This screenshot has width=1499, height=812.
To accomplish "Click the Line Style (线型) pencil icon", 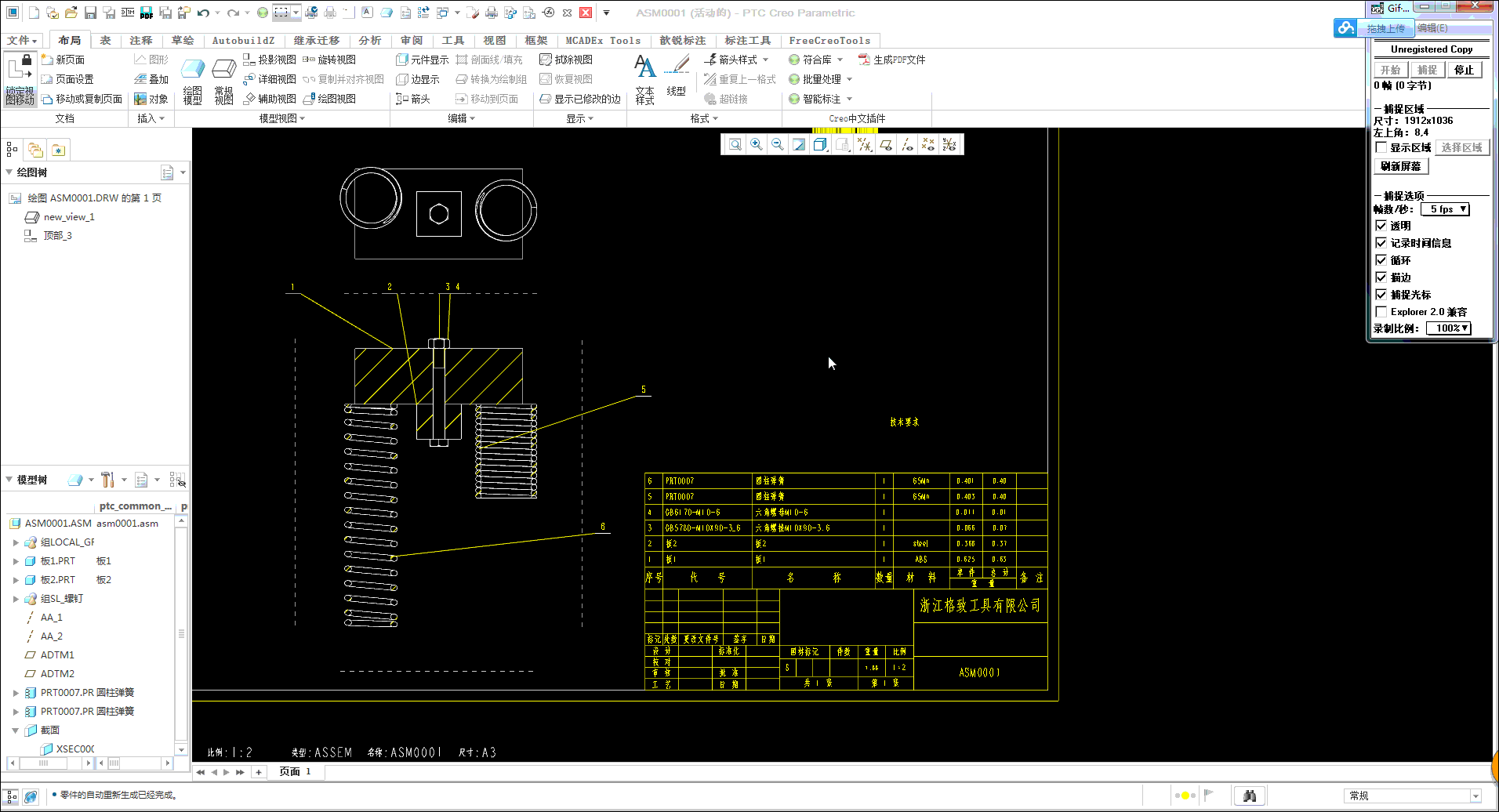I will pyautogui.click(x=677, y=76).
